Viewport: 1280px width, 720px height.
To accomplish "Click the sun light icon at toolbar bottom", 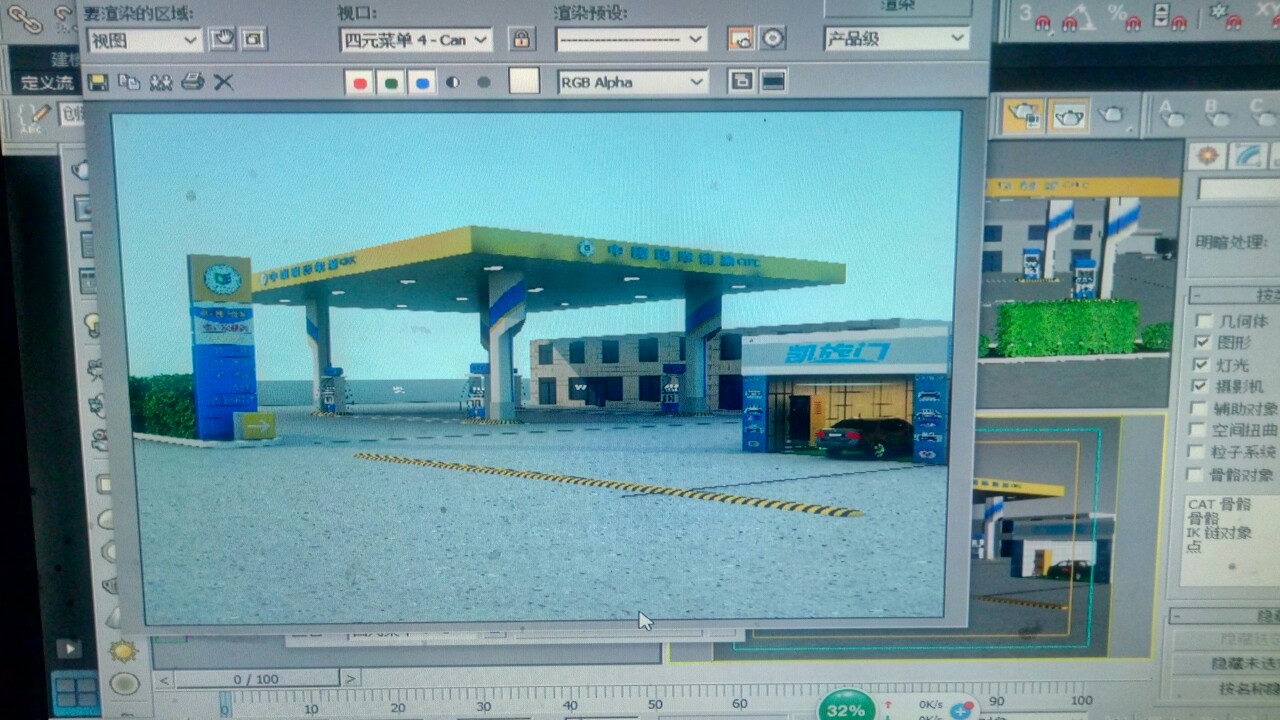I will pos(124,651).
